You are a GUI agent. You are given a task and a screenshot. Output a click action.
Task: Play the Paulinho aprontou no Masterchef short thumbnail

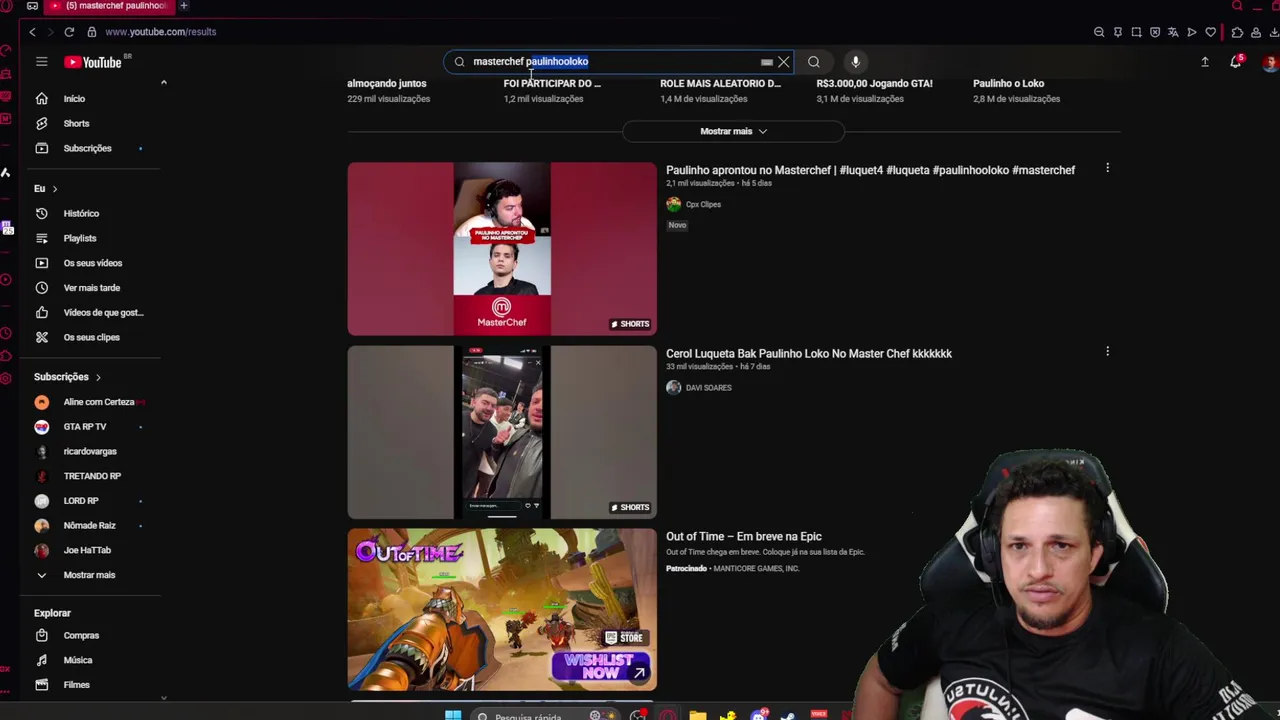pos(502,249)
